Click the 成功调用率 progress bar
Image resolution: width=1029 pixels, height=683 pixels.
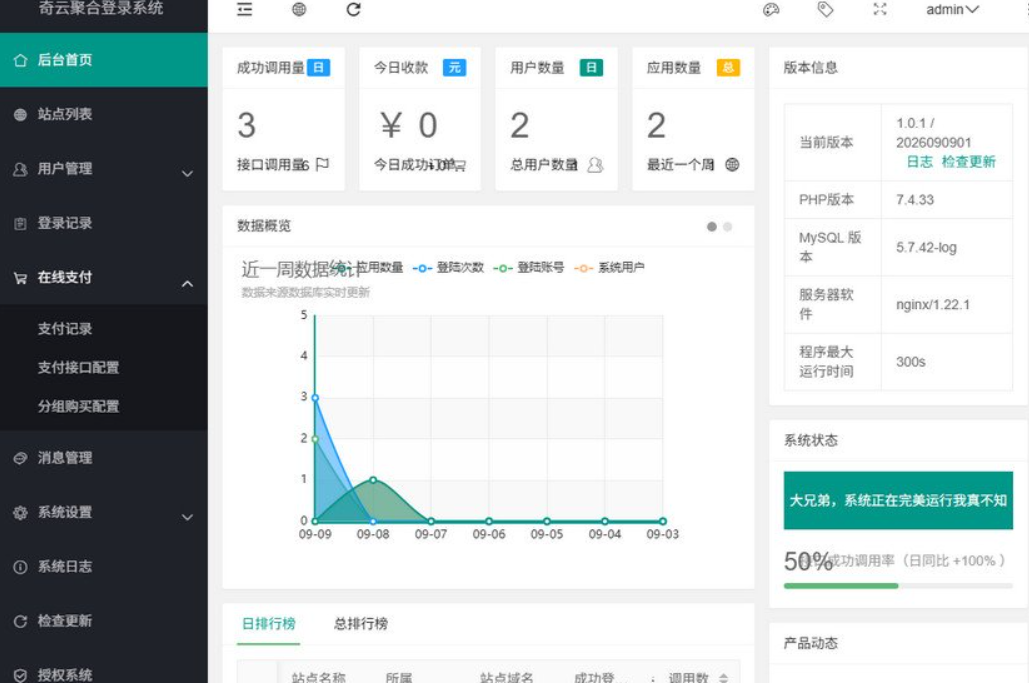click(898, 586)
